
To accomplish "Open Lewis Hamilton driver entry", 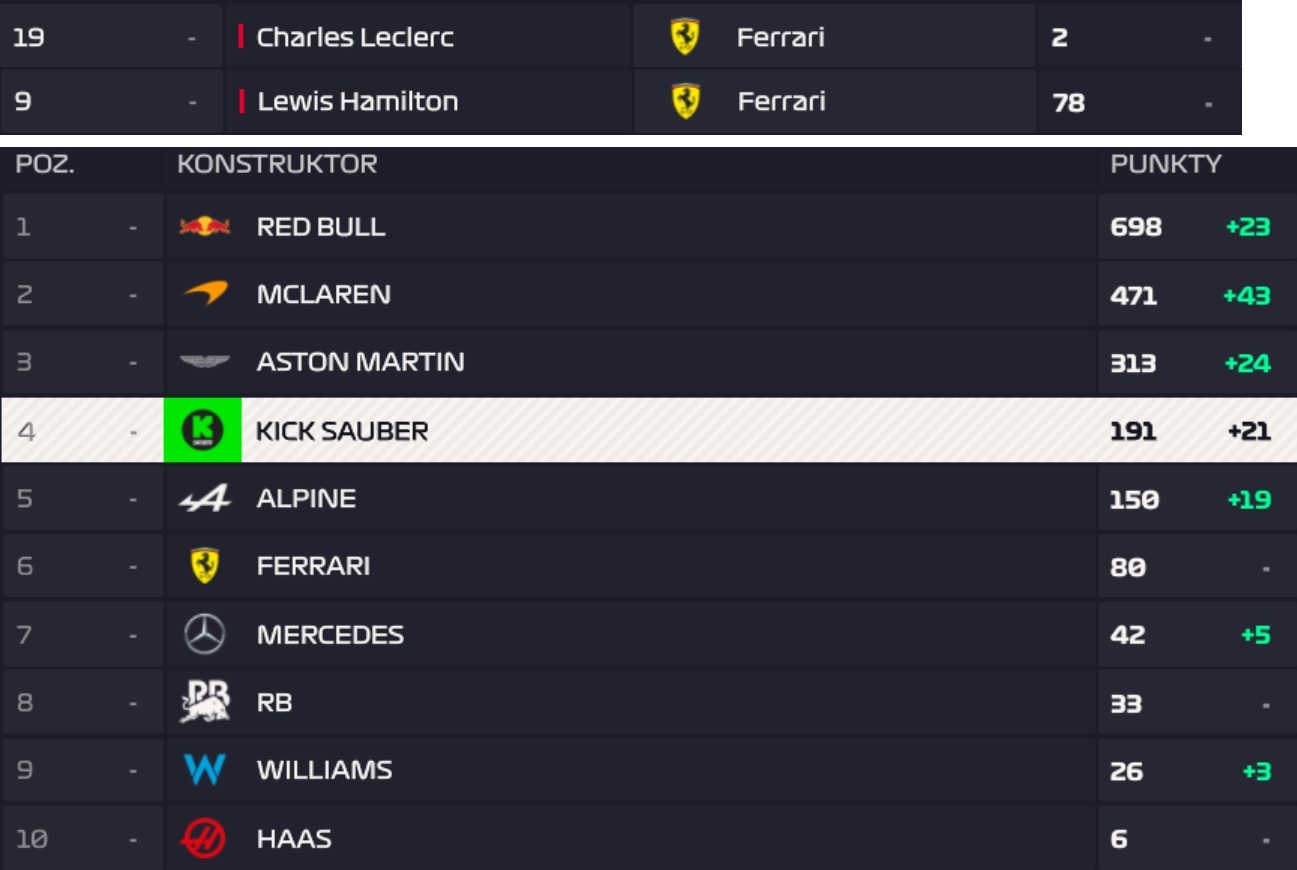I will coord(357,101).
